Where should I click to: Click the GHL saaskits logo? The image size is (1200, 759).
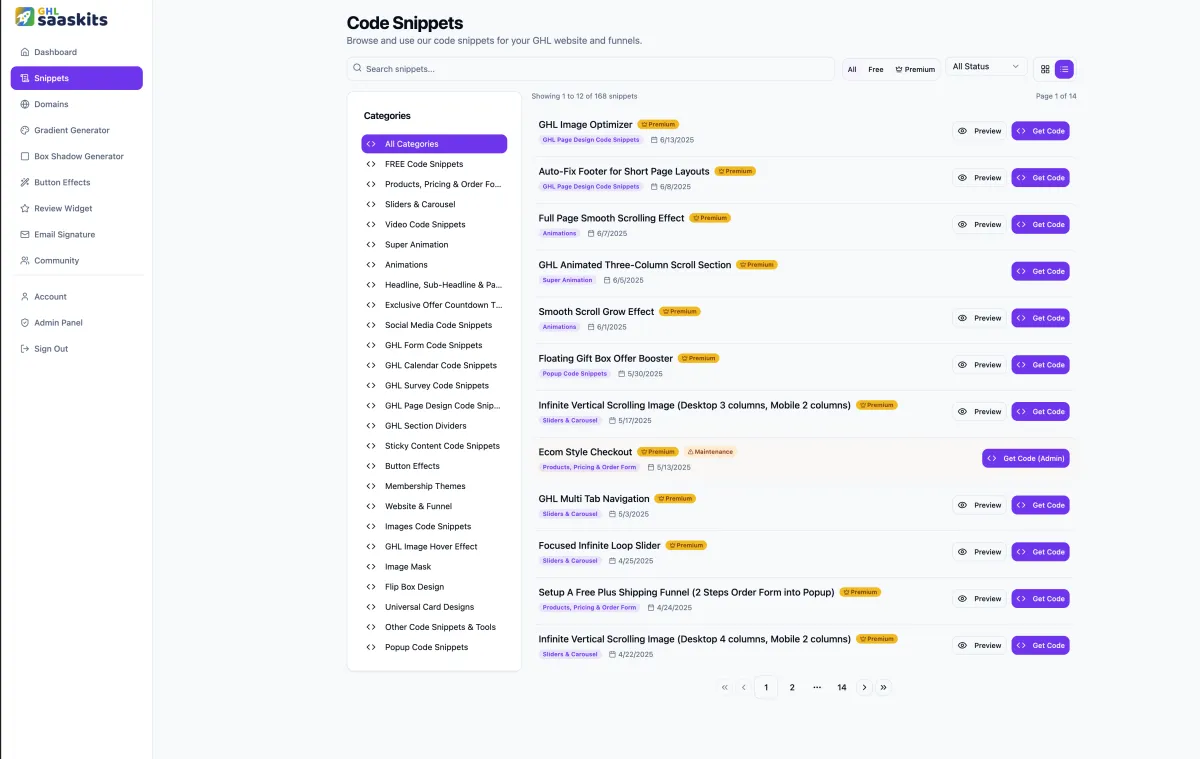coord(61,16)
